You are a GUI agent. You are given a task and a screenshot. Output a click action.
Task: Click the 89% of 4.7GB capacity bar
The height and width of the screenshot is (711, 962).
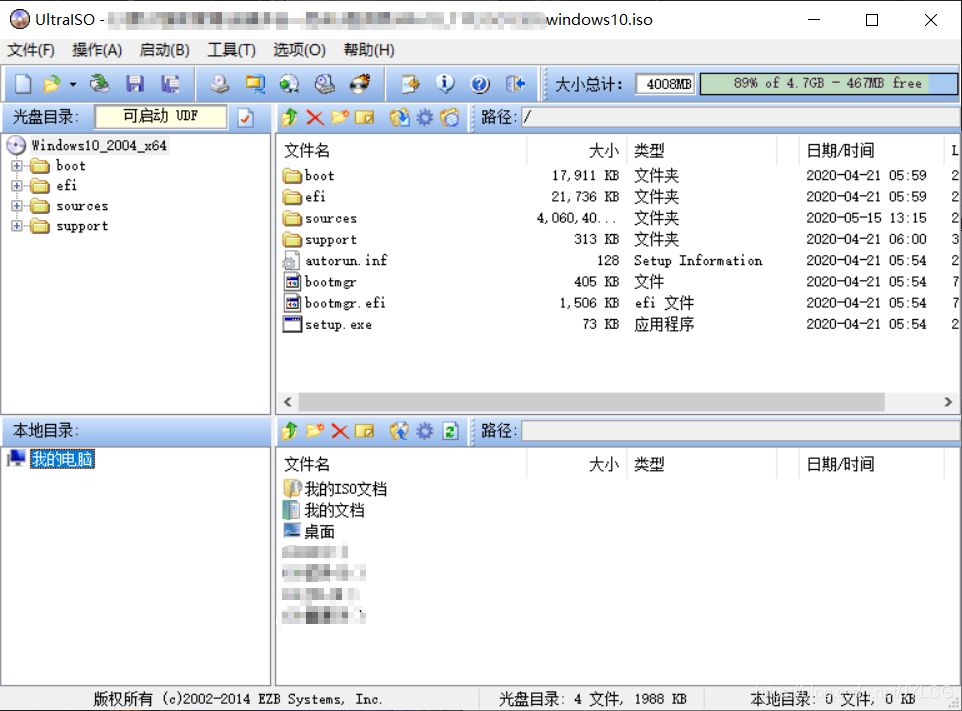[828, 83]
